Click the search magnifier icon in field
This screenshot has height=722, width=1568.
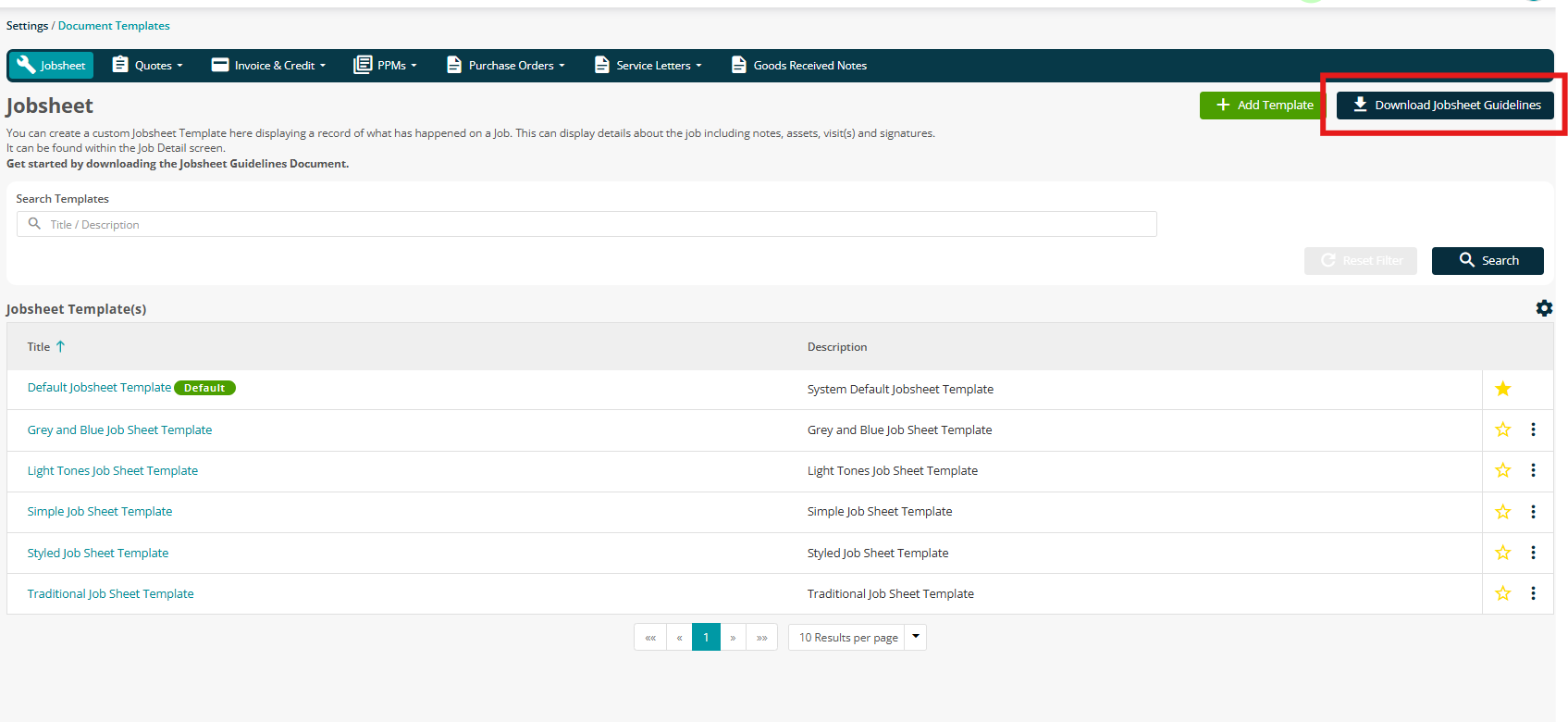coord(34,224)
